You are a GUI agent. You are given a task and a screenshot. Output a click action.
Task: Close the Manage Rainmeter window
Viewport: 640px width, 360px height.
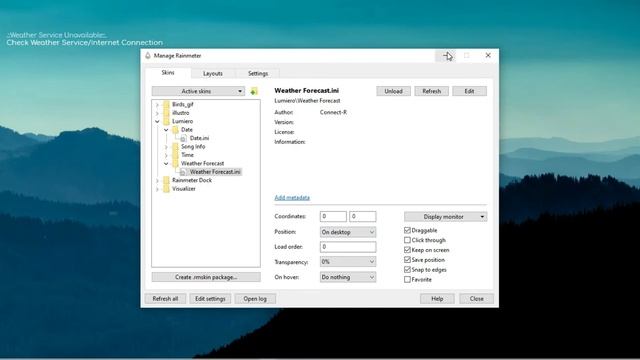click(x=488, y=55)
